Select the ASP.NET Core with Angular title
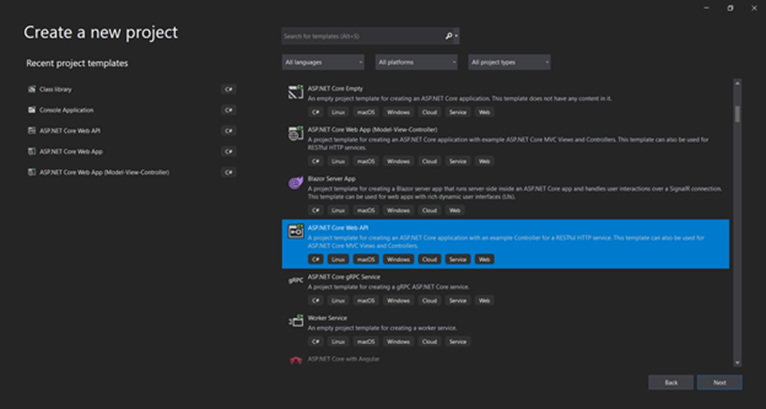The width and height of the screenshot is (766, 409). click(x=343, y=359)
